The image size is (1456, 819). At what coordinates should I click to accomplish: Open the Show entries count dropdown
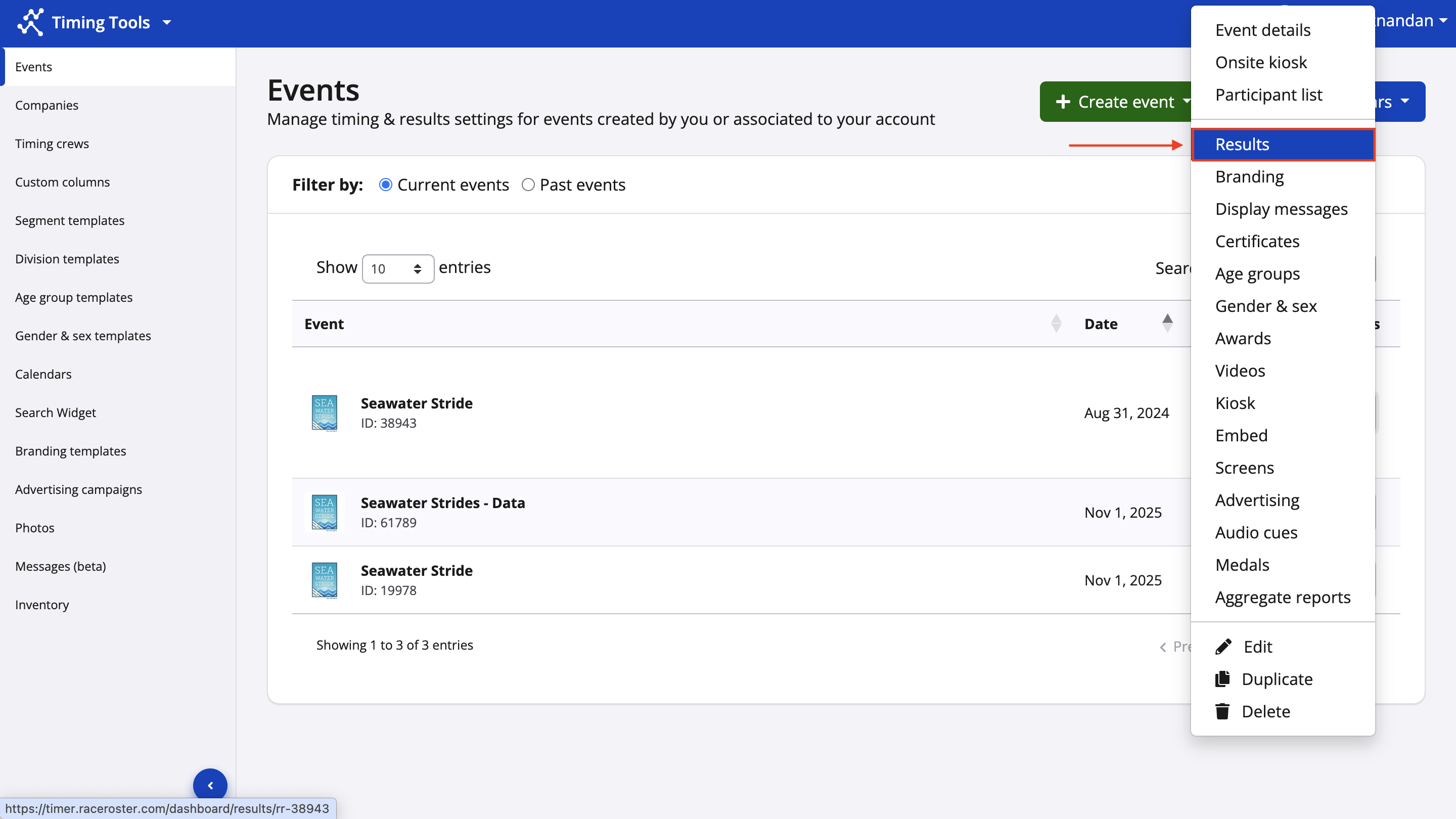point(397,268)
